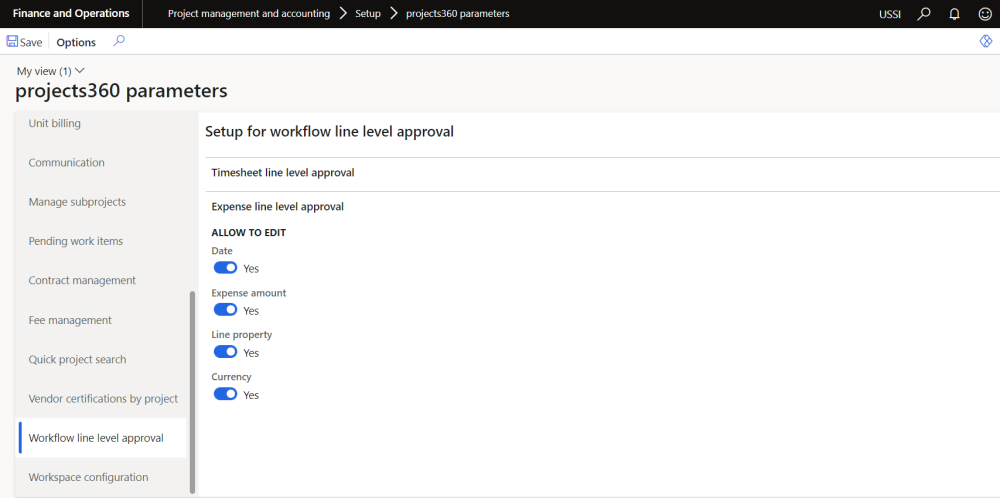1000x498 pixels.
Task: Select the Workspace configuration tab
Action: 88,477
